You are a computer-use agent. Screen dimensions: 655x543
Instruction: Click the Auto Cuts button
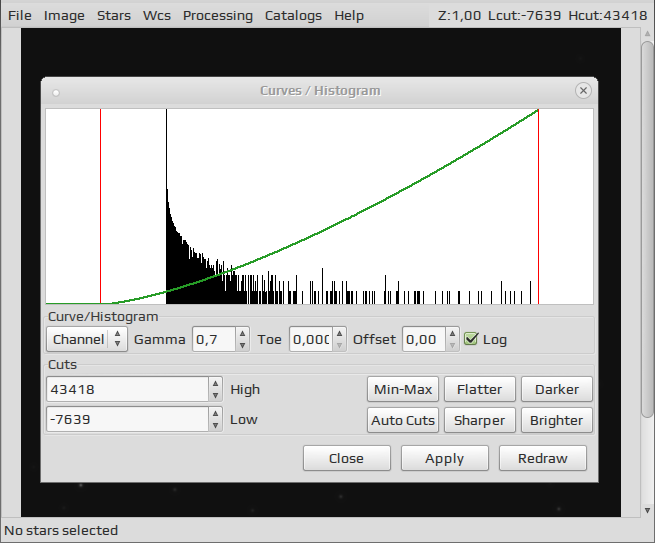pos(403,420)
